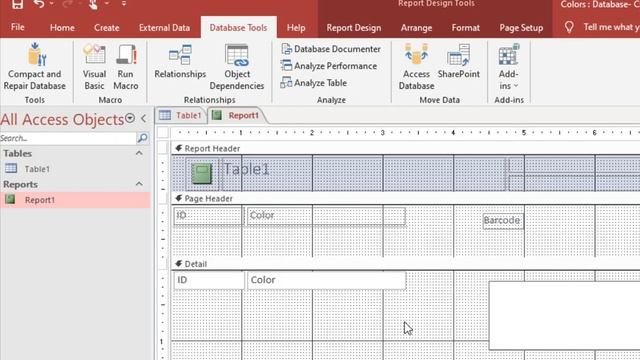This screenshot has width=640, height=360.
Task: Click the Page Header section bar
Action: point(405,199)
